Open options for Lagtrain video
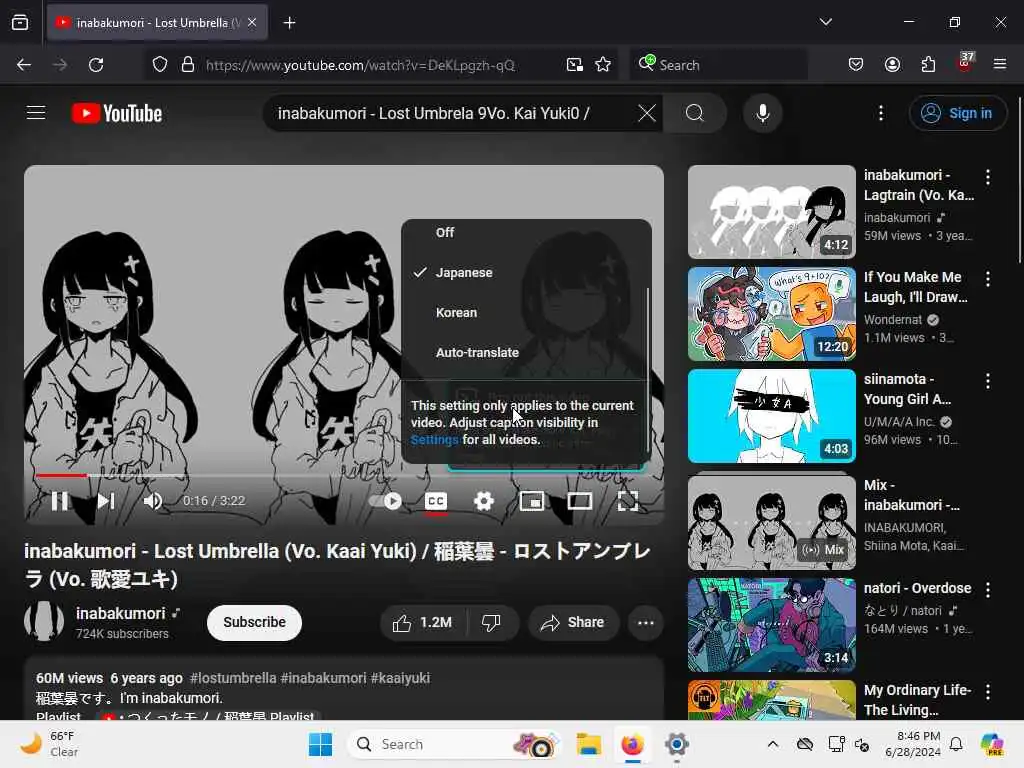 (x=987, y=176)
